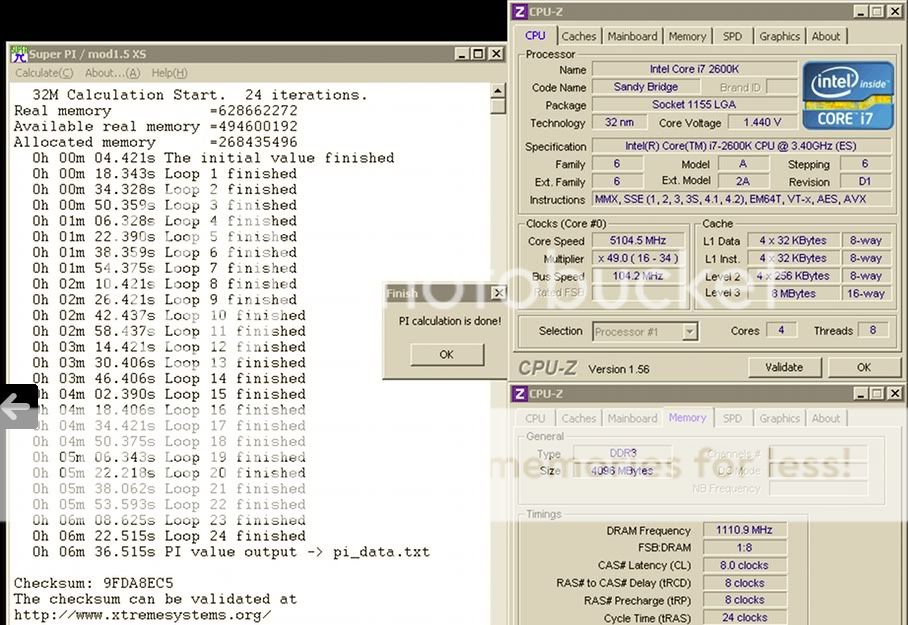Open the Calculate menu in Super PI
908x625 pixels.
pyautogui.click(x=43, y=73)
